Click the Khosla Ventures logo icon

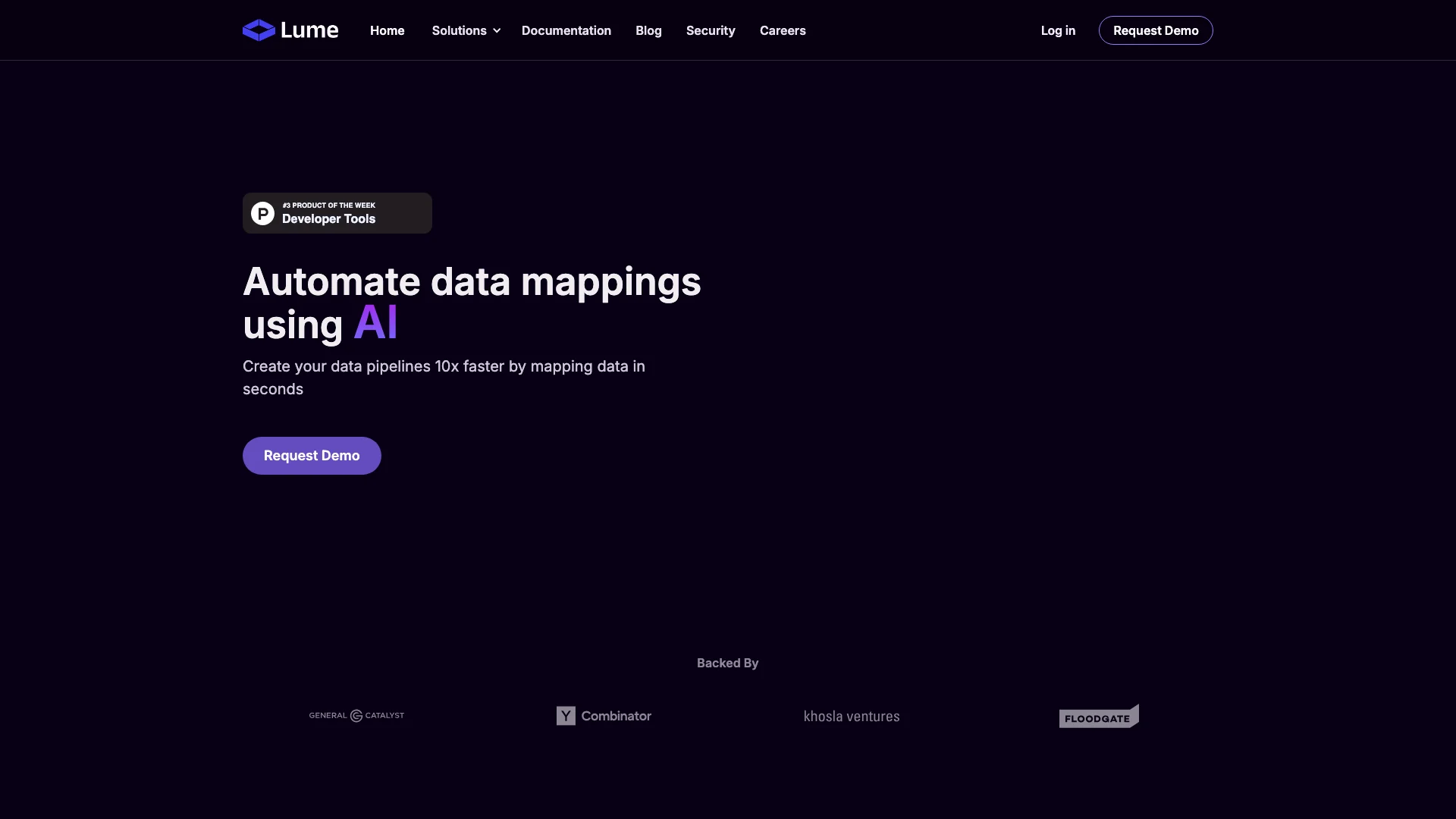coord(851,715)
